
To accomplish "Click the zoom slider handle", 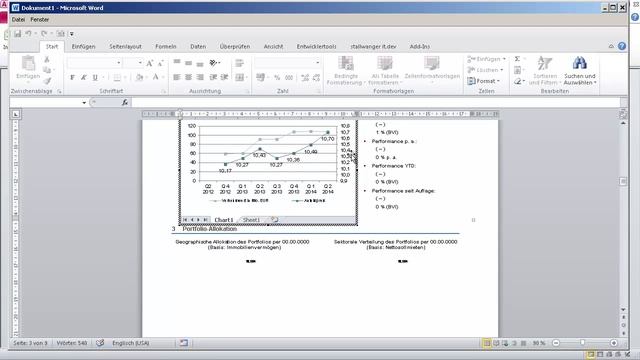I will [x=582, y=343].
